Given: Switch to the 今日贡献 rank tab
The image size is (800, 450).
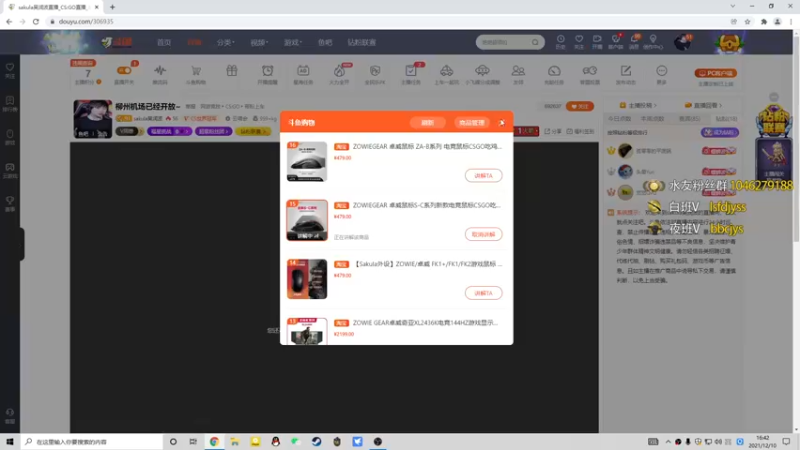Looking at the screenshot, I should [x=619, y=119].
